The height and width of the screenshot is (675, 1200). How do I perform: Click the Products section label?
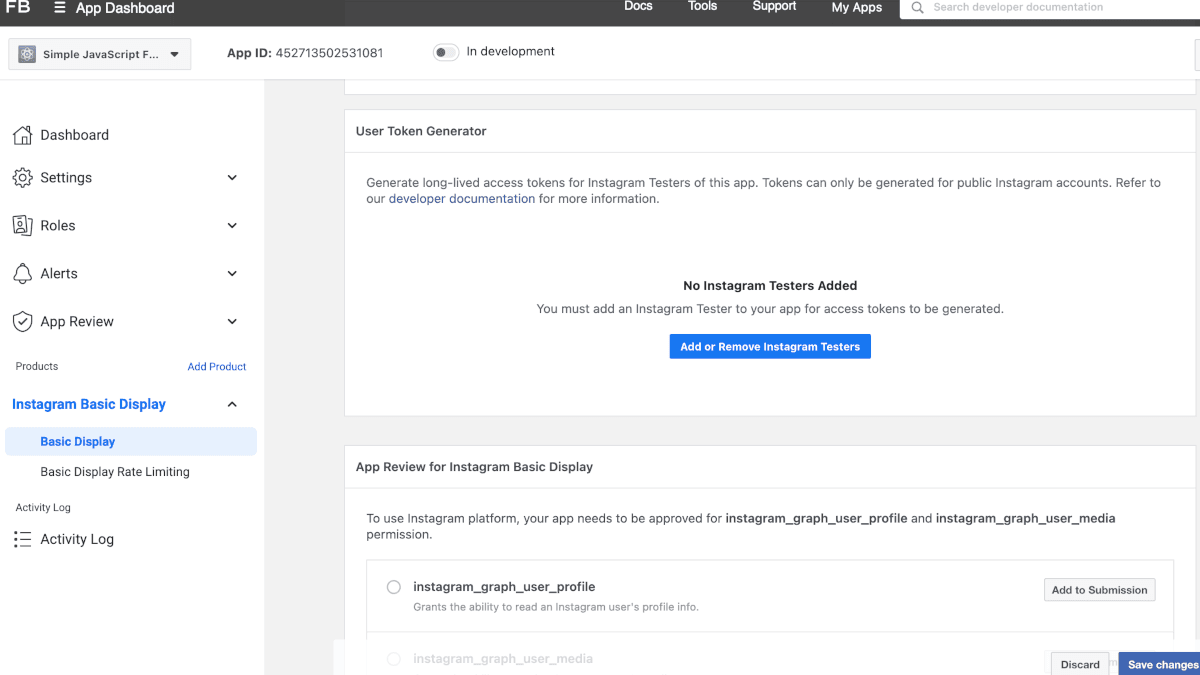(37, 367)
